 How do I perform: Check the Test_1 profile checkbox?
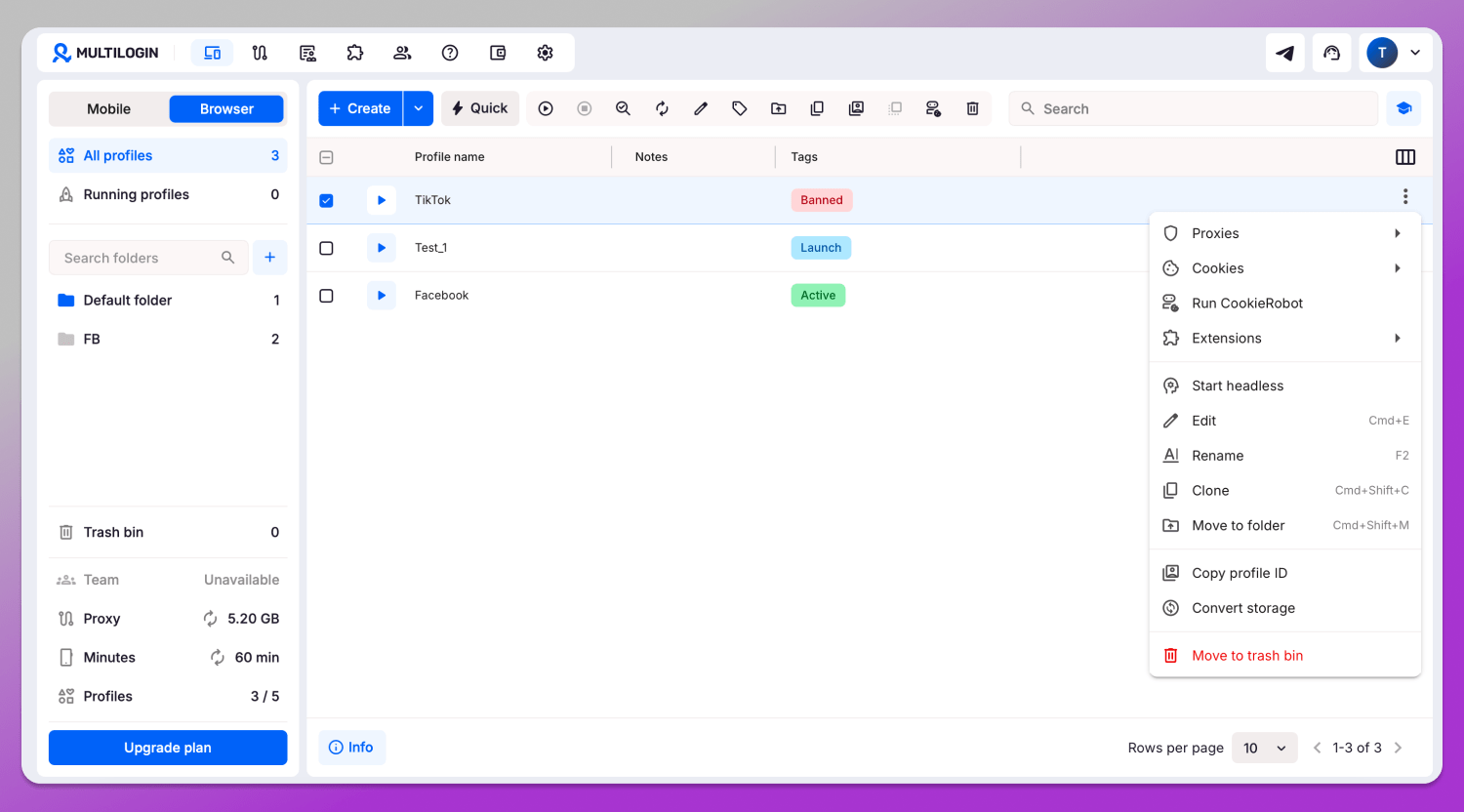click(x=326, y=248)
